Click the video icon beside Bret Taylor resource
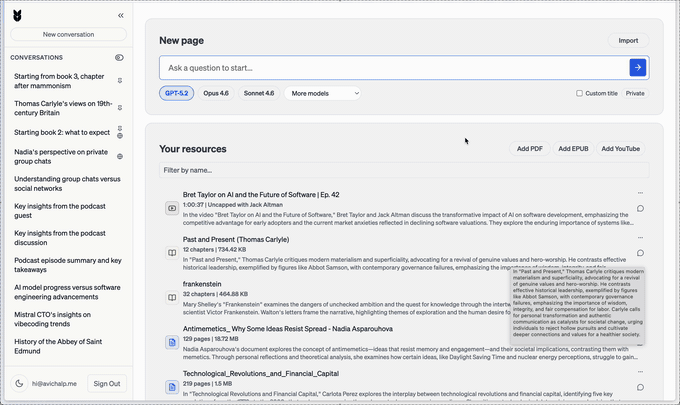The width and height of the screenshot is (680, 405). click(172, 208)
